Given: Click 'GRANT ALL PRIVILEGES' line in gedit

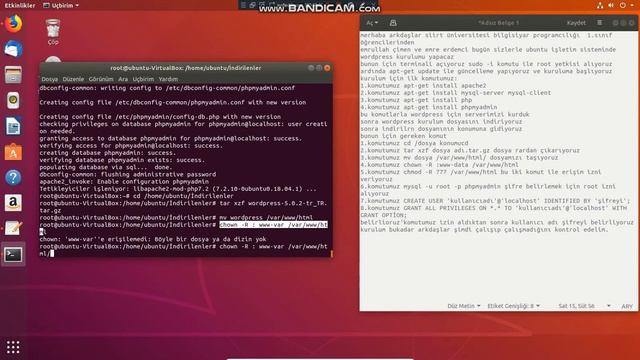Looking at the screenshot, I should tap(493, 211).
